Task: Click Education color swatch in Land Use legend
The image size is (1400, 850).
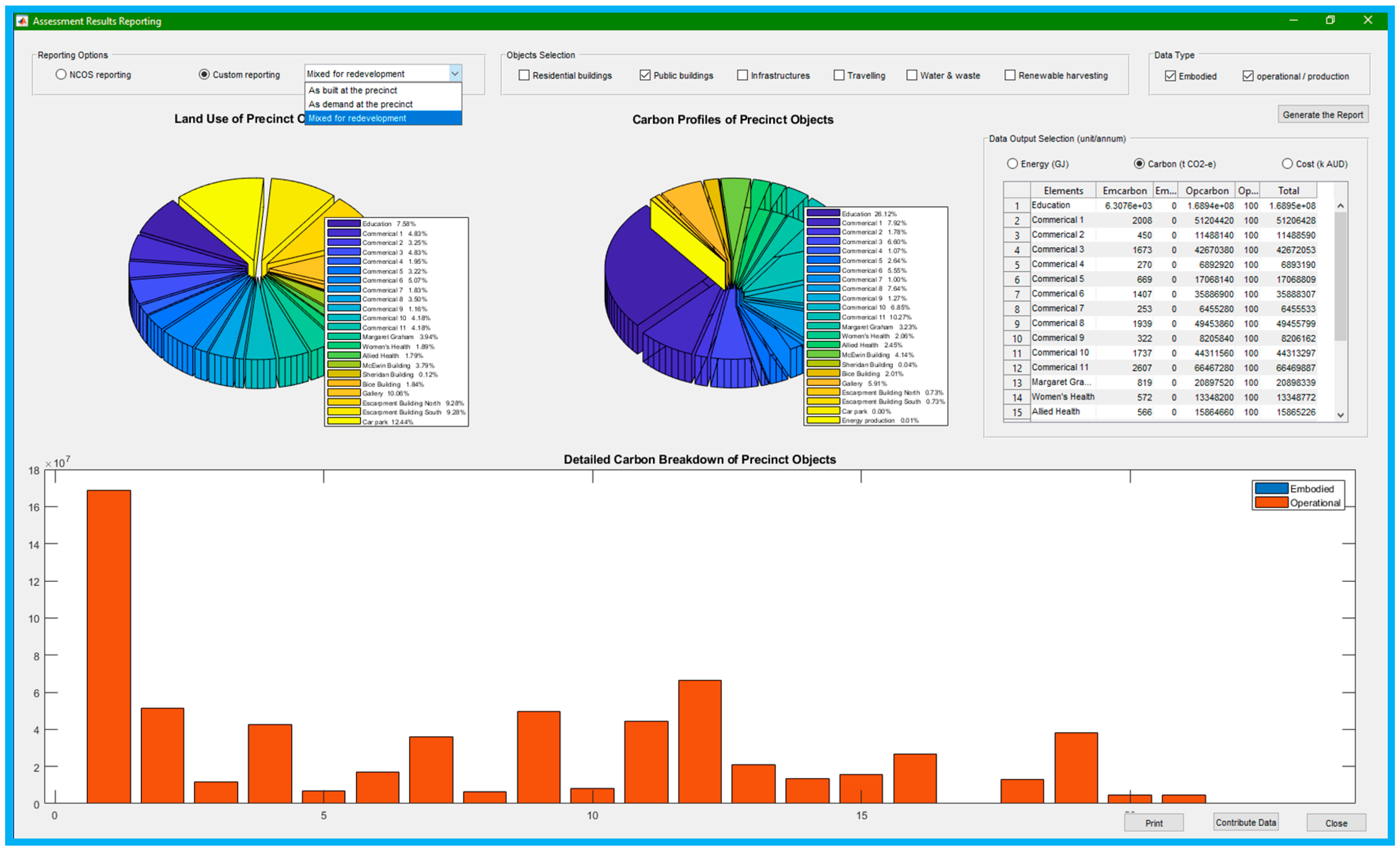Action: pyautogui.click(x=344, y=224)
